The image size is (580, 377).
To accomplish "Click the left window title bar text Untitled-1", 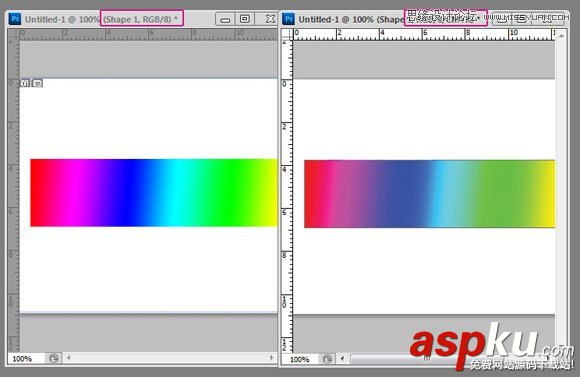I will click(45, 19).
